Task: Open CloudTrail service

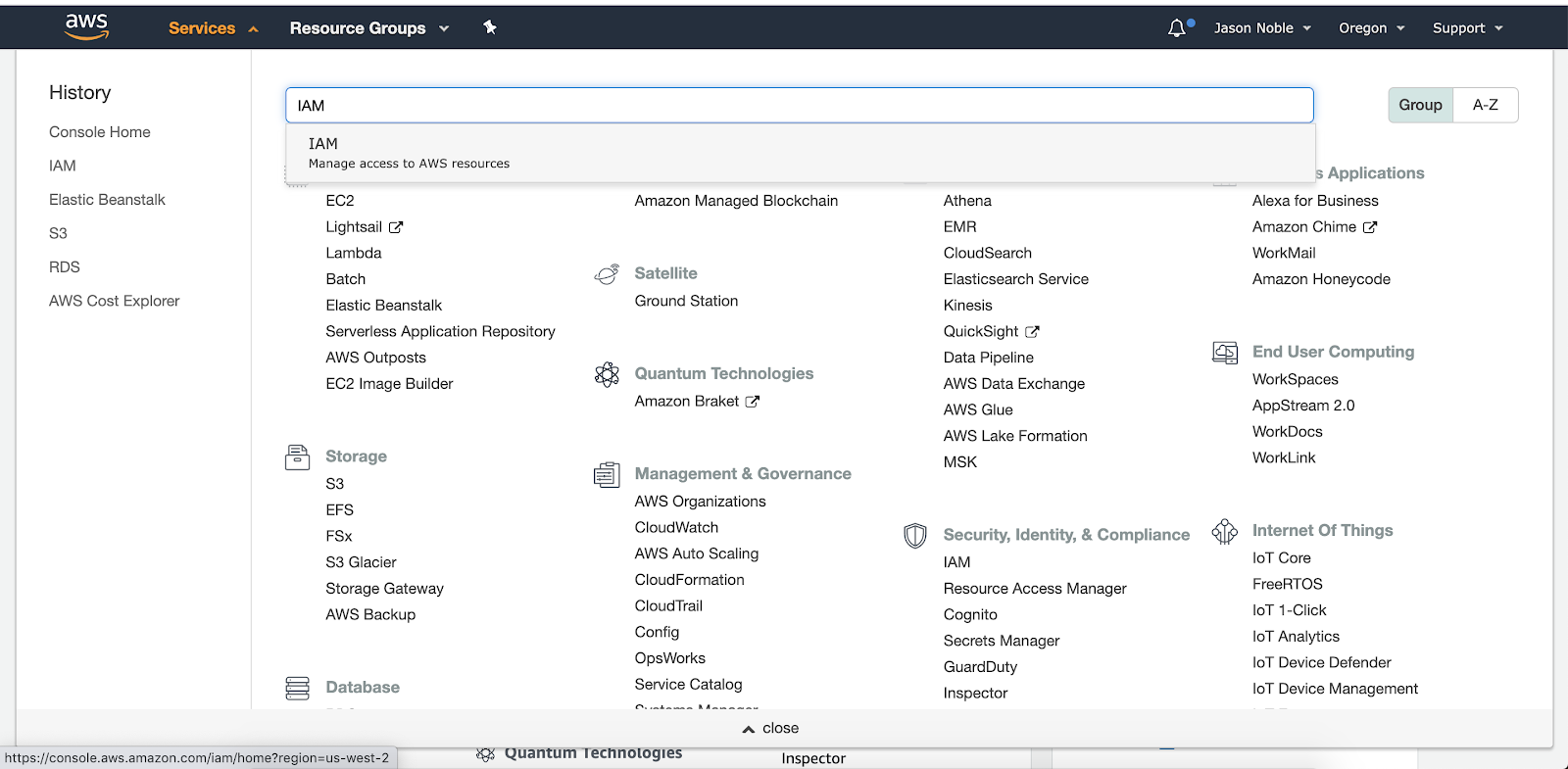Action: click(668, 606)
